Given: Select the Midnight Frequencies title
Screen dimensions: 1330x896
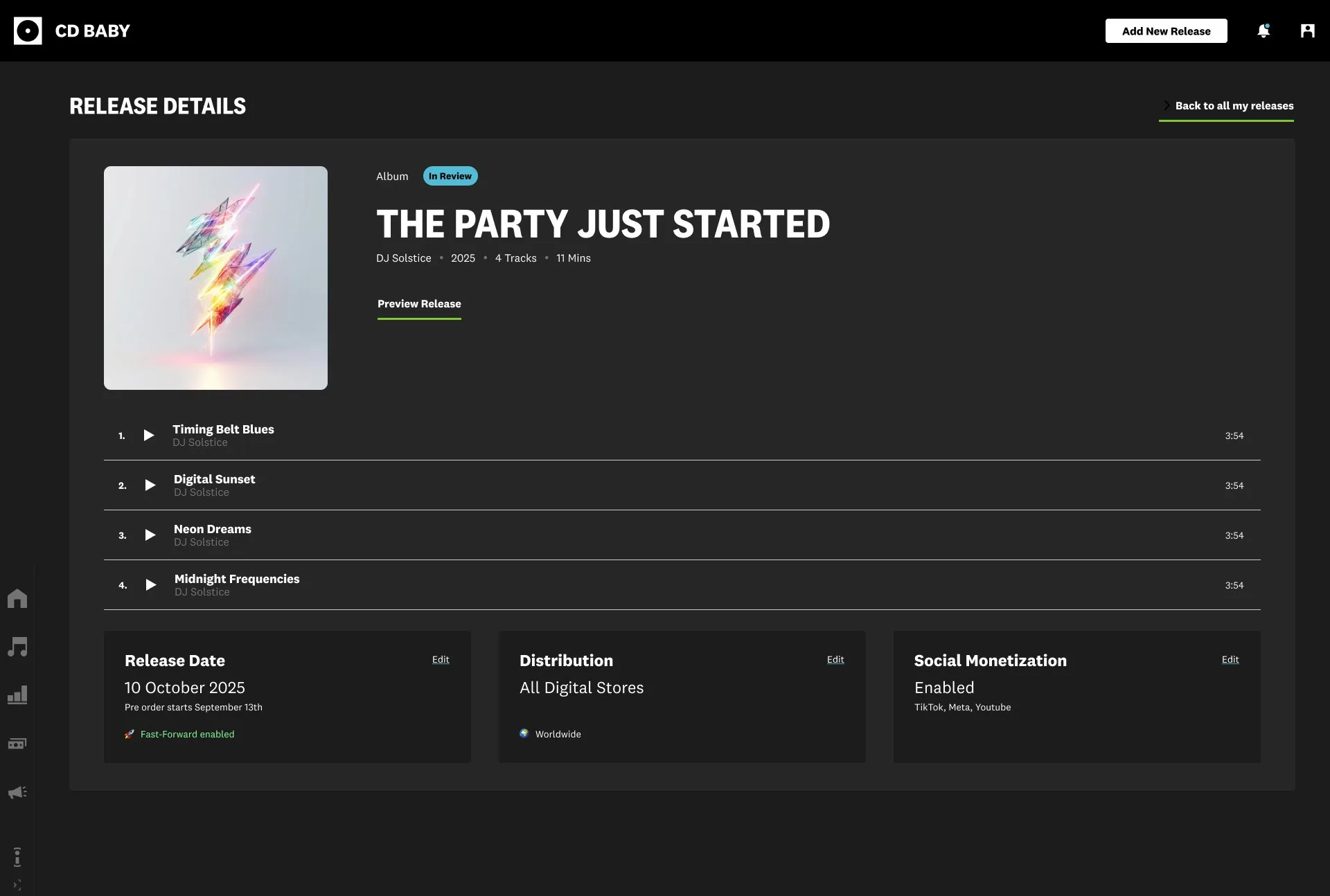Looking at the screenshot, I should click(x=237, y=579).
